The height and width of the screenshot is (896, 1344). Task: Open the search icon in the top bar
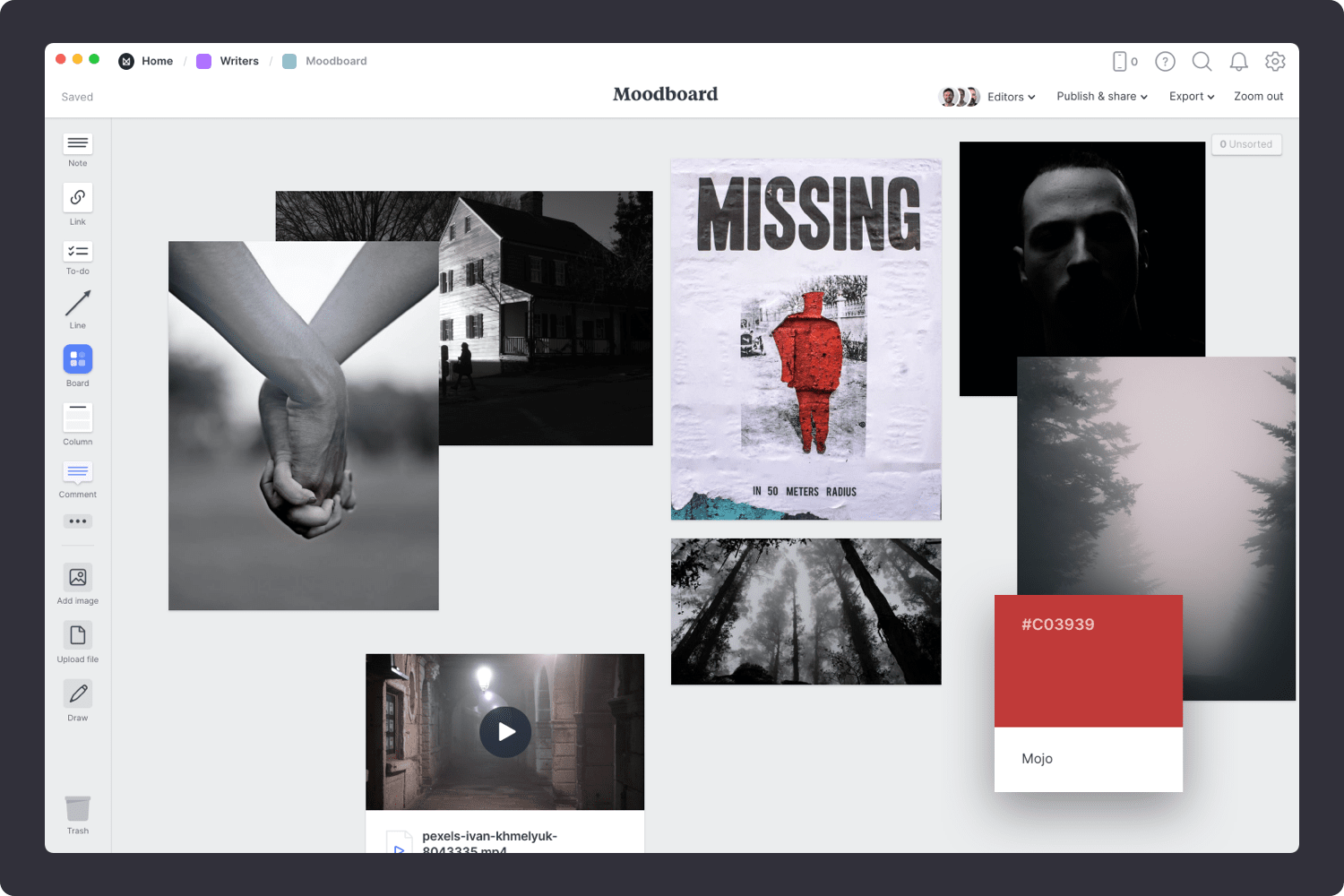(x=1202, y=61)
